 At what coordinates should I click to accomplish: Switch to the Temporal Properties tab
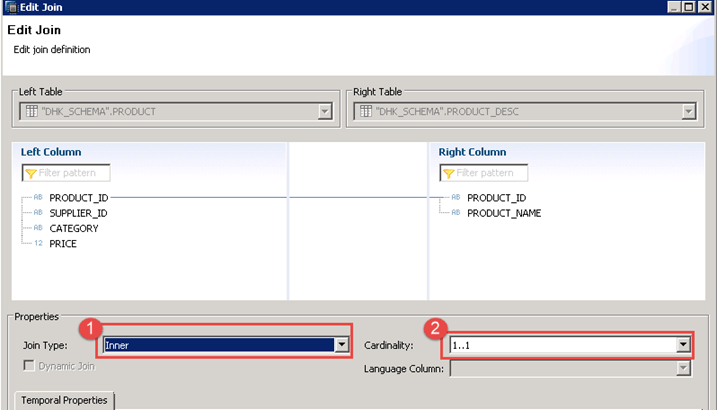point(63,401)
